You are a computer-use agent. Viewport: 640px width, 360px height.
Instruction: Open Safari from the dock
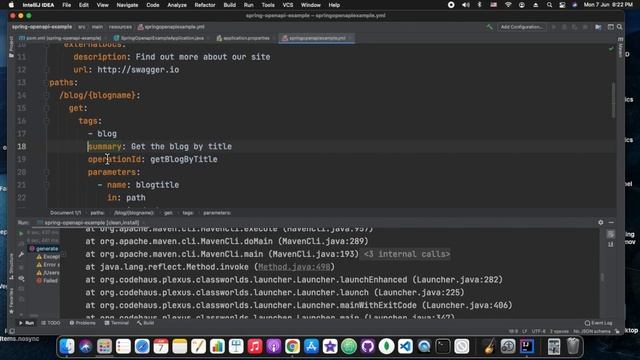point(142,347)
